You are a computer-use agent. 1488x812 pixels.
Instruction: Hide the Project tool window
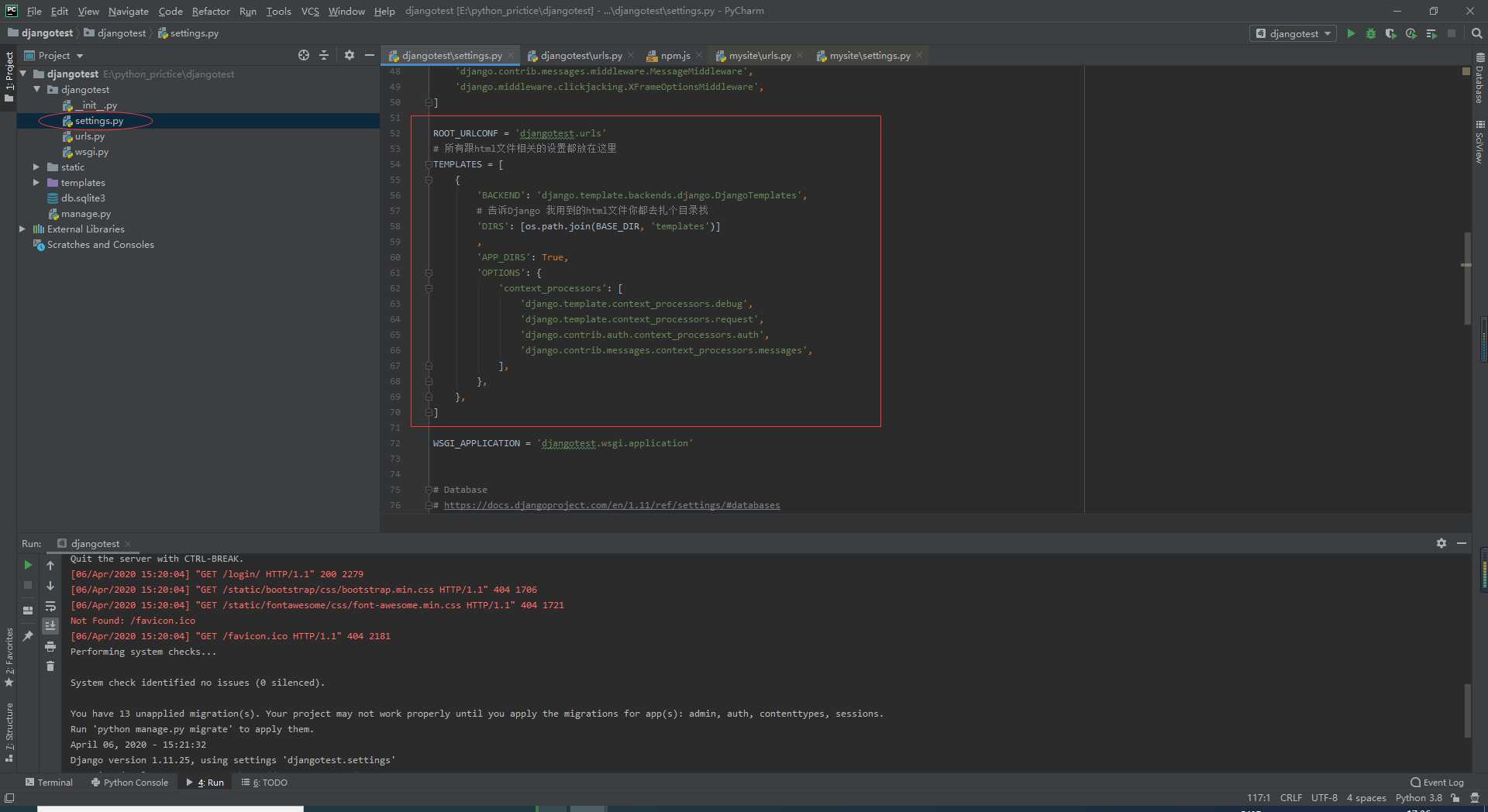[x=370, y=55]
